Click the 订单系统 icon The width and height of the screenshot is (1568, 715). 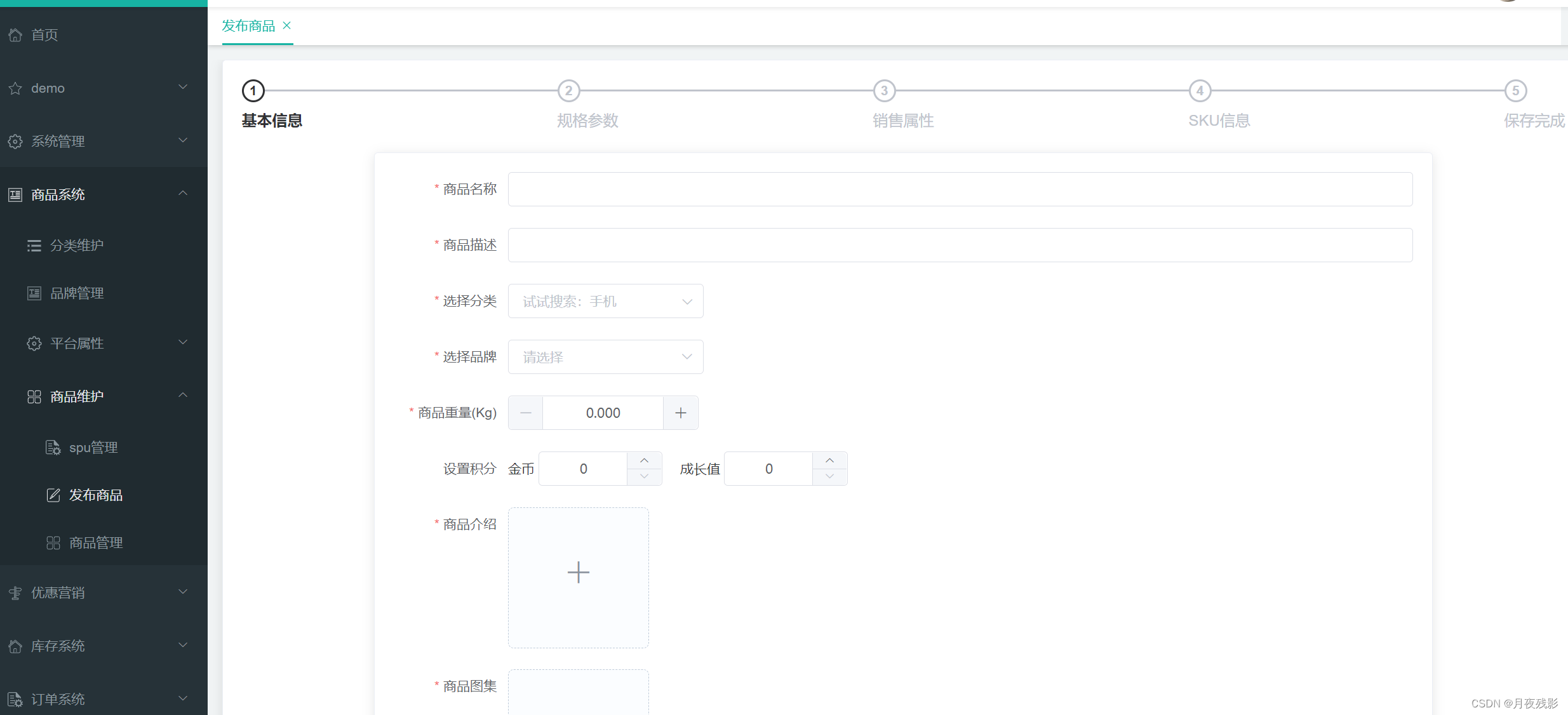[x=15, y=699]
